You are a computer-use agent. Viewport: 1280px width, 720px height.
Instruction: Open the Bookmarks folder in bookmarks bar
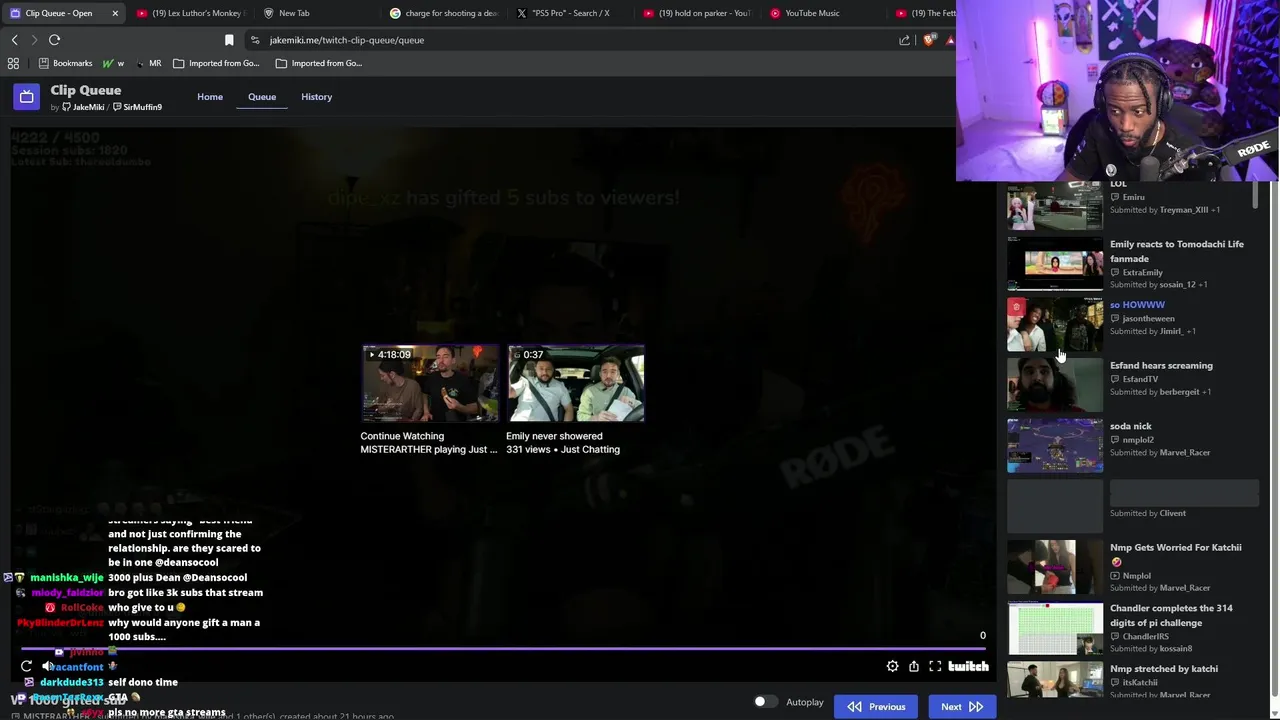tap(65, 63)
